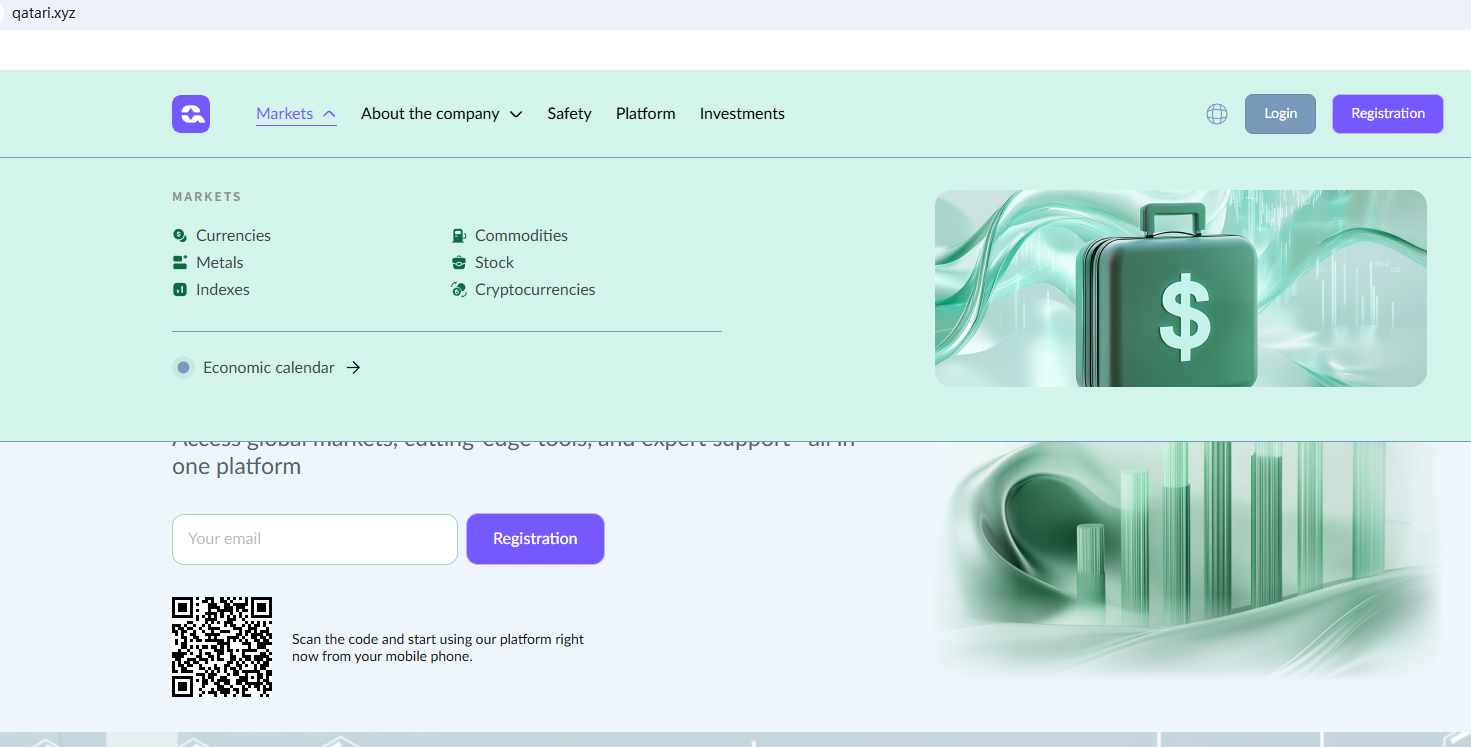This screenshot has width=1471, height=747.
Task: Open the Economic calendar link
Action: click(269, 368)
